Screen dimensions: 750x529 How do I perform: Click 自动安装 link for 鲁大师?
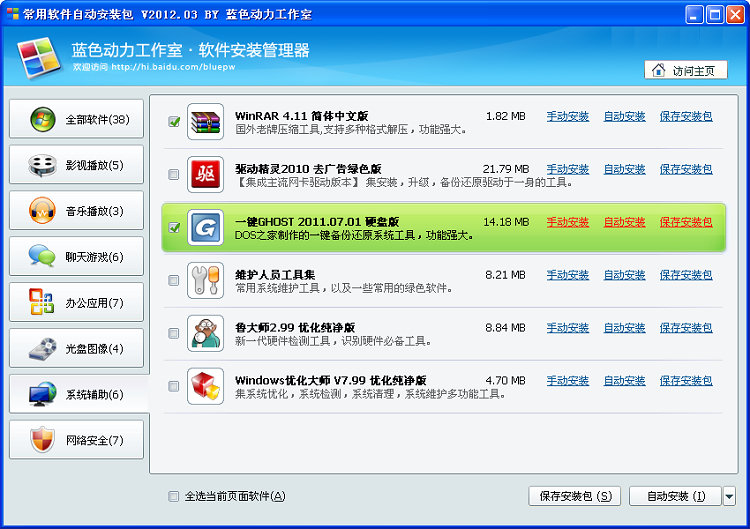tap(624, 328)
